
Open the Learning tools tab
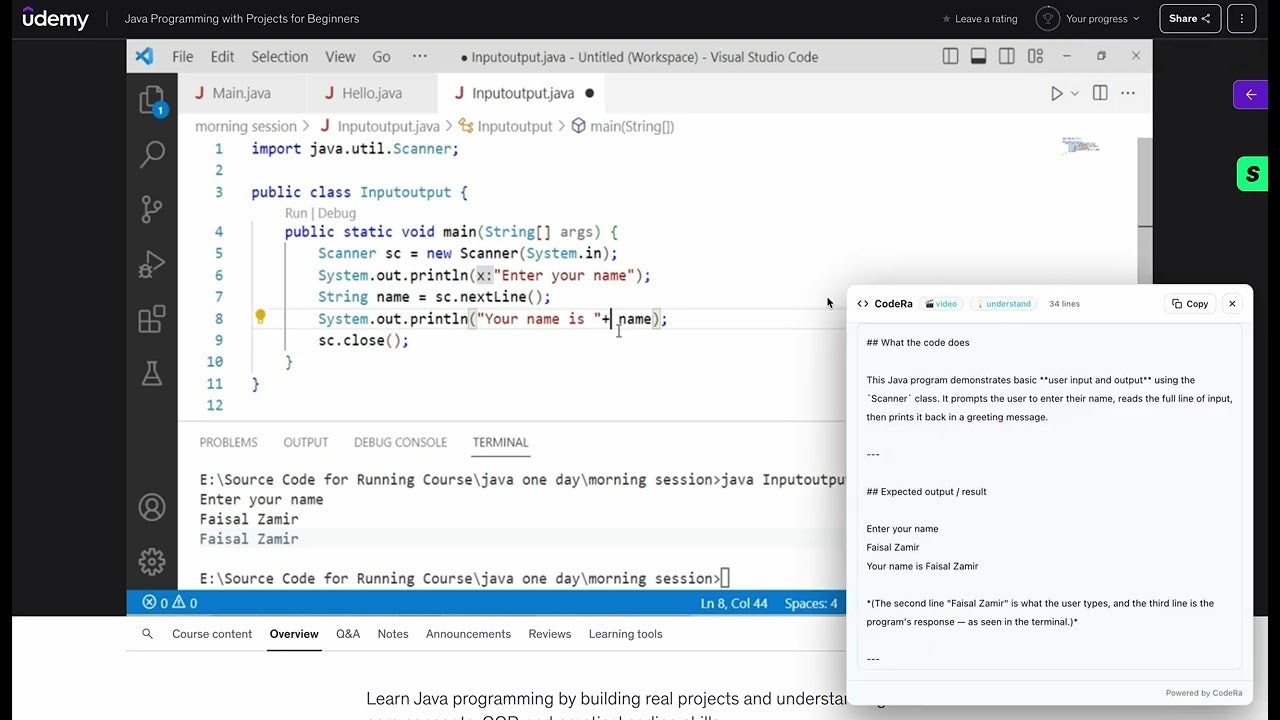pos(626,634)
